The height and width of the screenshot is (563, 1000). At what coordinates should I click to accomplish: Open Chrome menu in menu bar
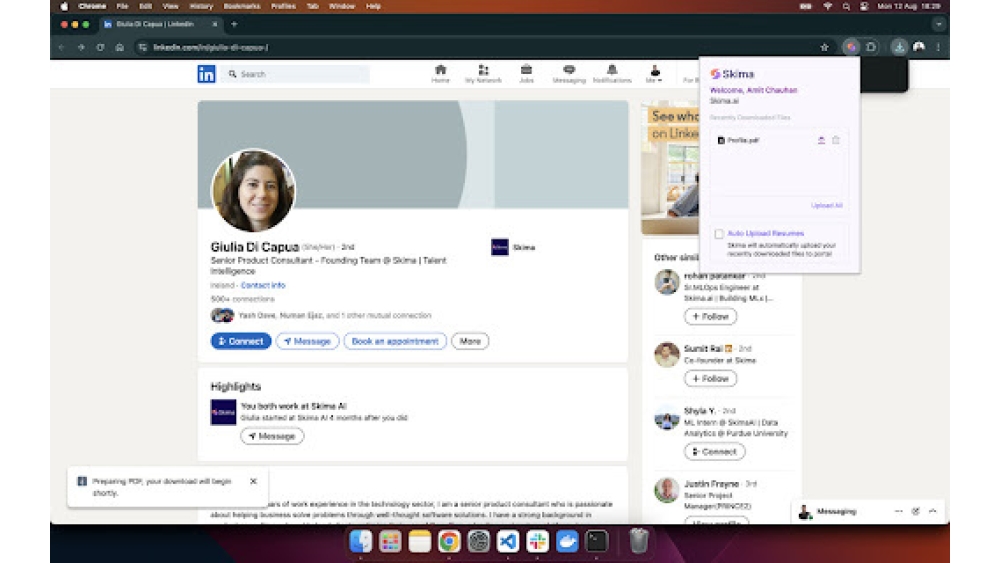(x=92, y=6)
